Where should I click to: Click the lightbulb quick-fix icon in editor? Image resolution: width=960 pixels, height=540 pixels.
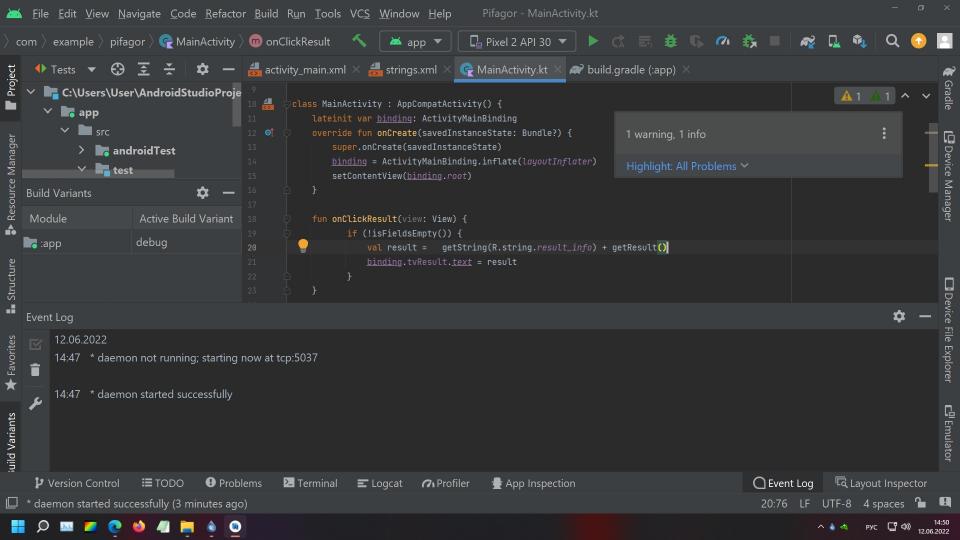pos(303,246)
